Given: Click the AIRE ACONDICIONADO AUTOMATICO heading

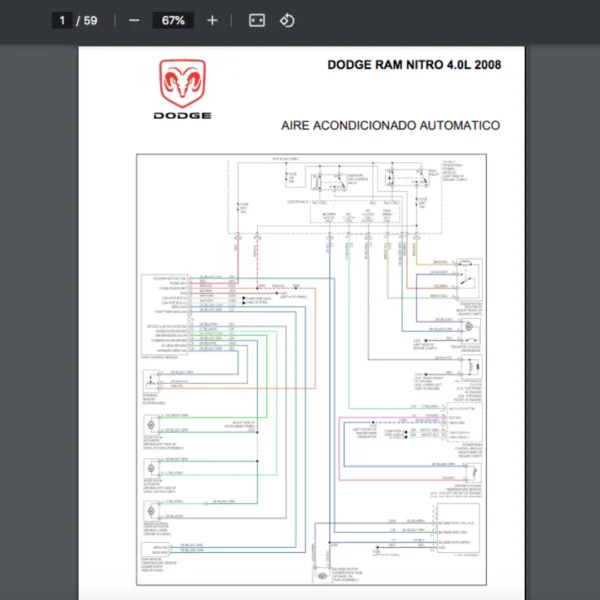Looking at the screenshot, I should (391, 126).
